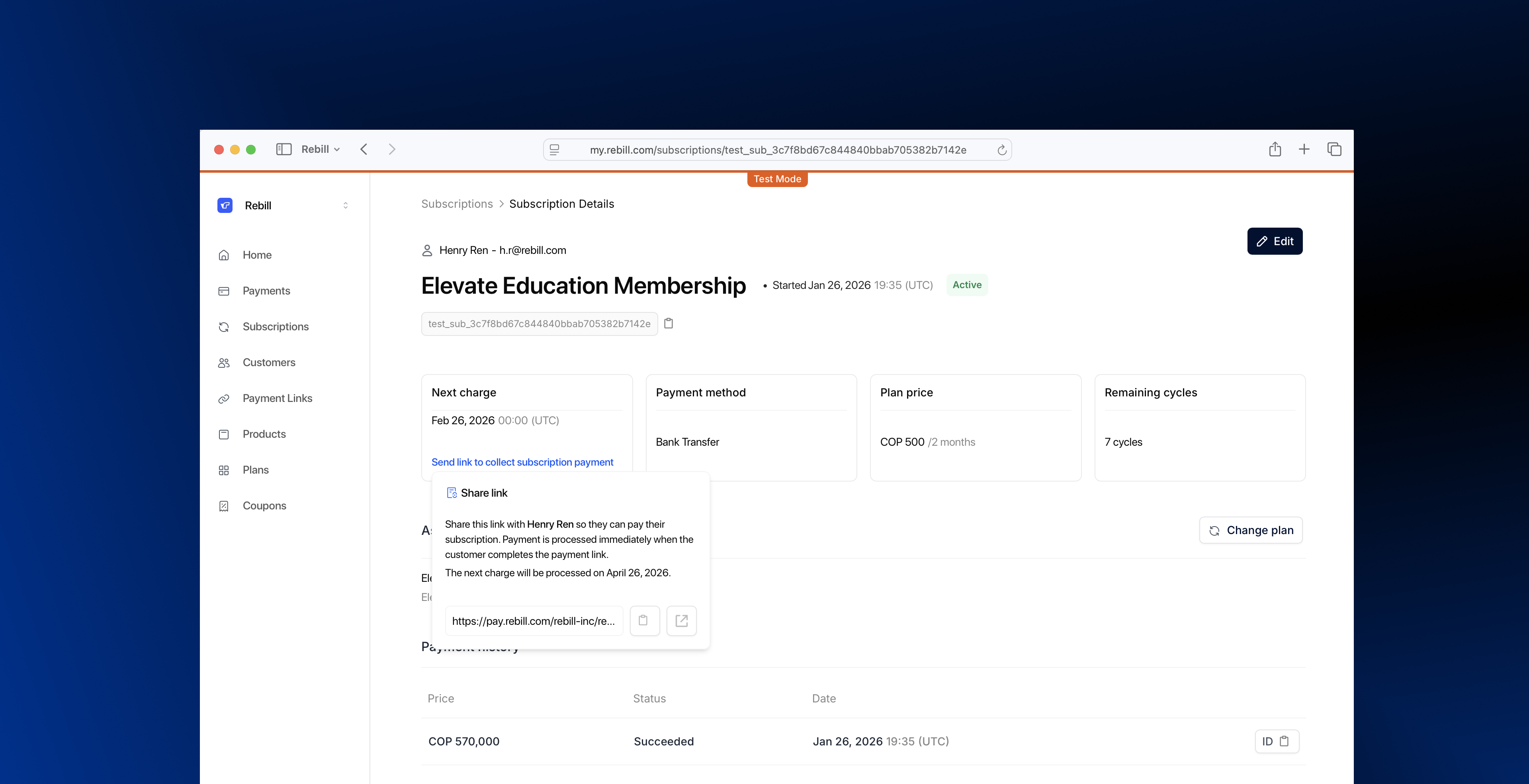Click the browser share icon
This screenshot has width=1529, height=784.
(x=1274, y=150)
